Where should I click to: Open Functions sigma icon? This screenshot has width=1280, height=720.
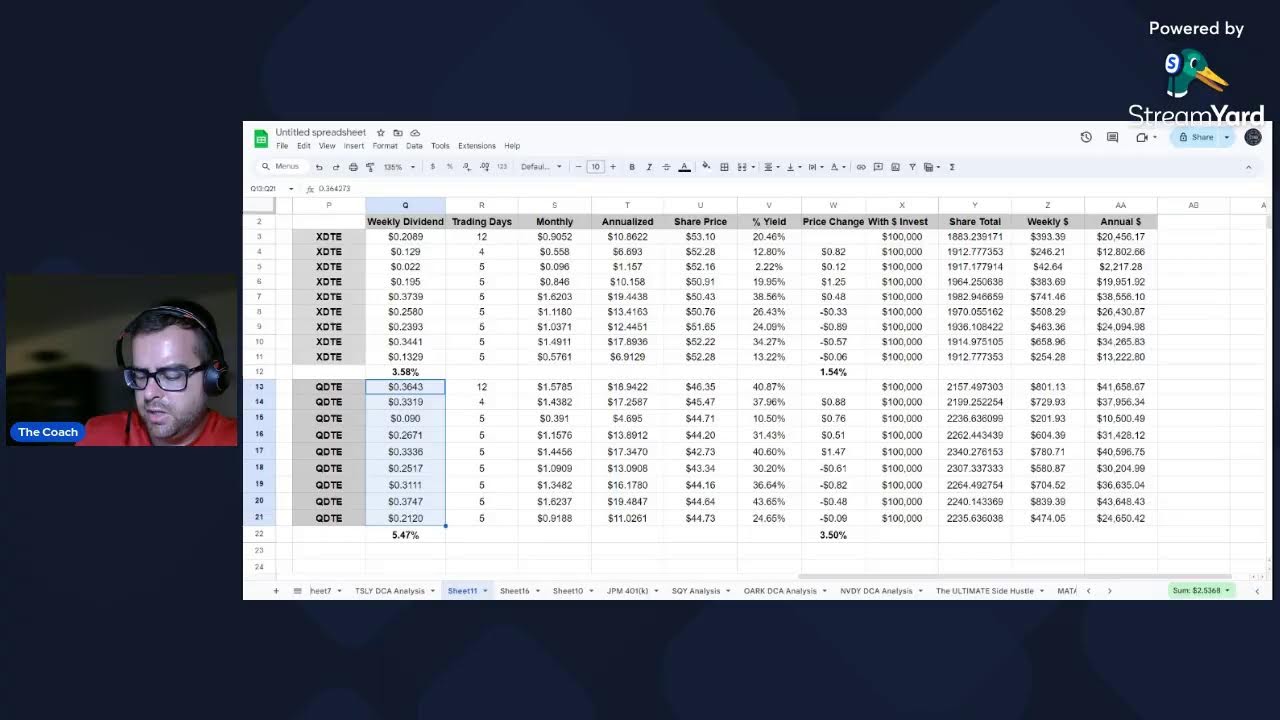click(x=952, y=167)
